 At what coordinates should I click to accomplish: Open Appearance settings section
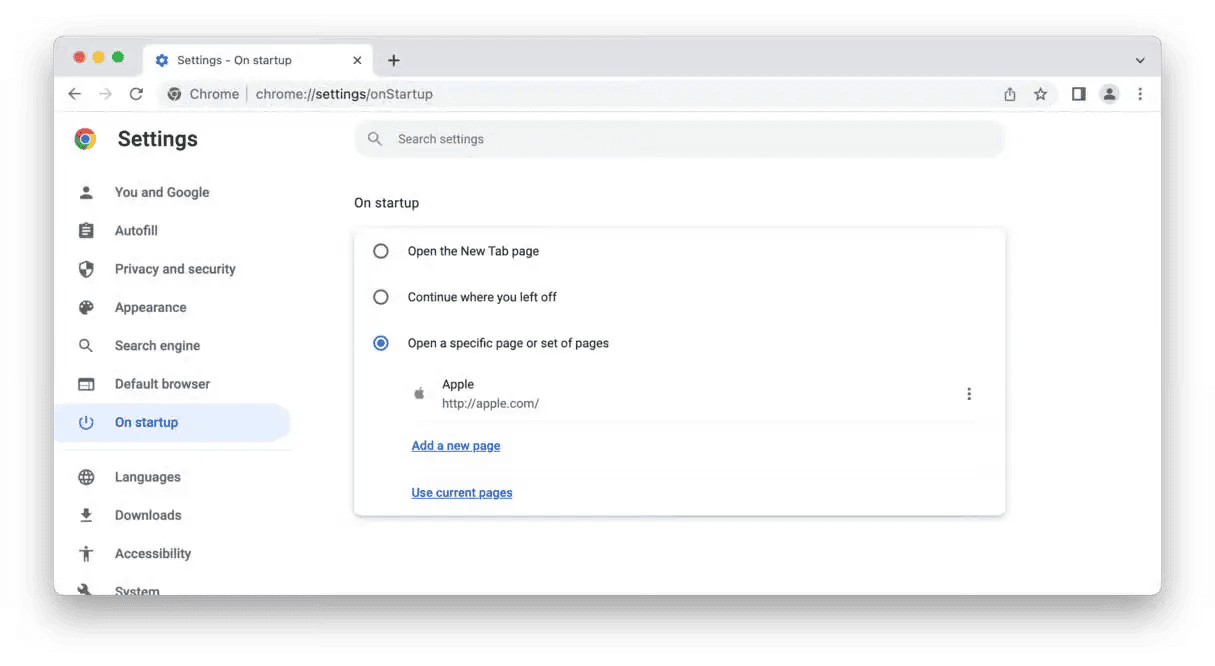click(x=150, y=307)
